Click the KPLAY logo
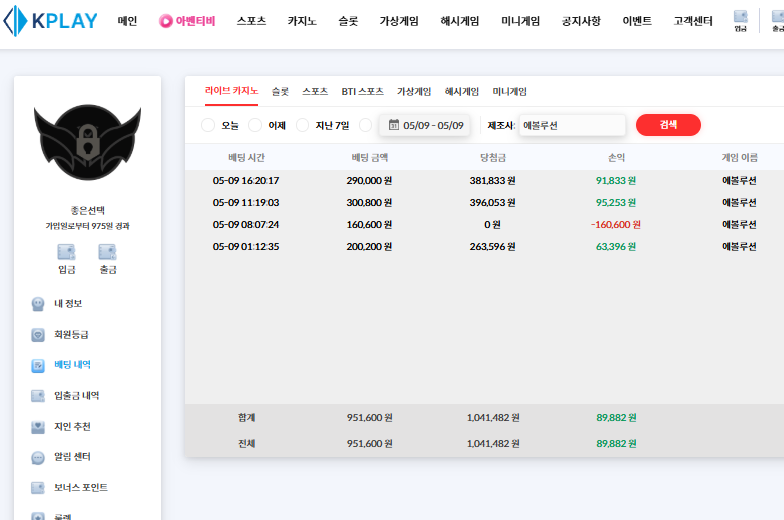 (50, 21)
